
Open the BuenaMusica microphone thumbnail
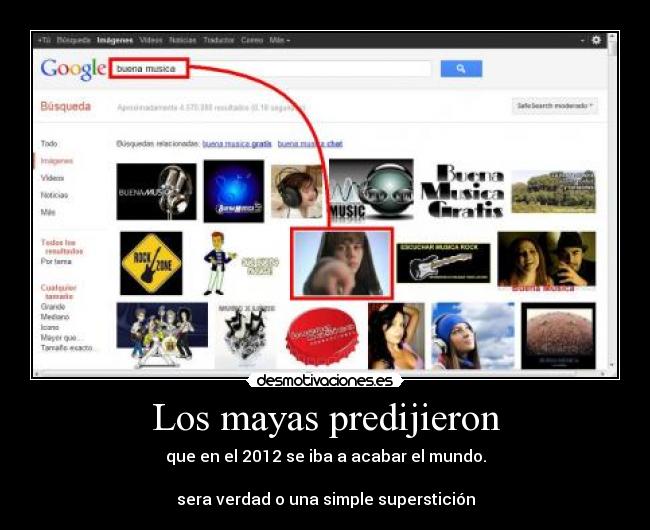[x=156, y=191]
